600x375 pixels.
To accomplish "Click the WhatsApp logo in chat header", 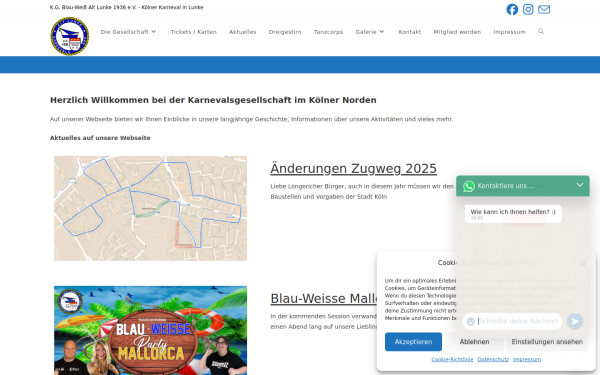I will pyautogui.click(x=469, y=186).
